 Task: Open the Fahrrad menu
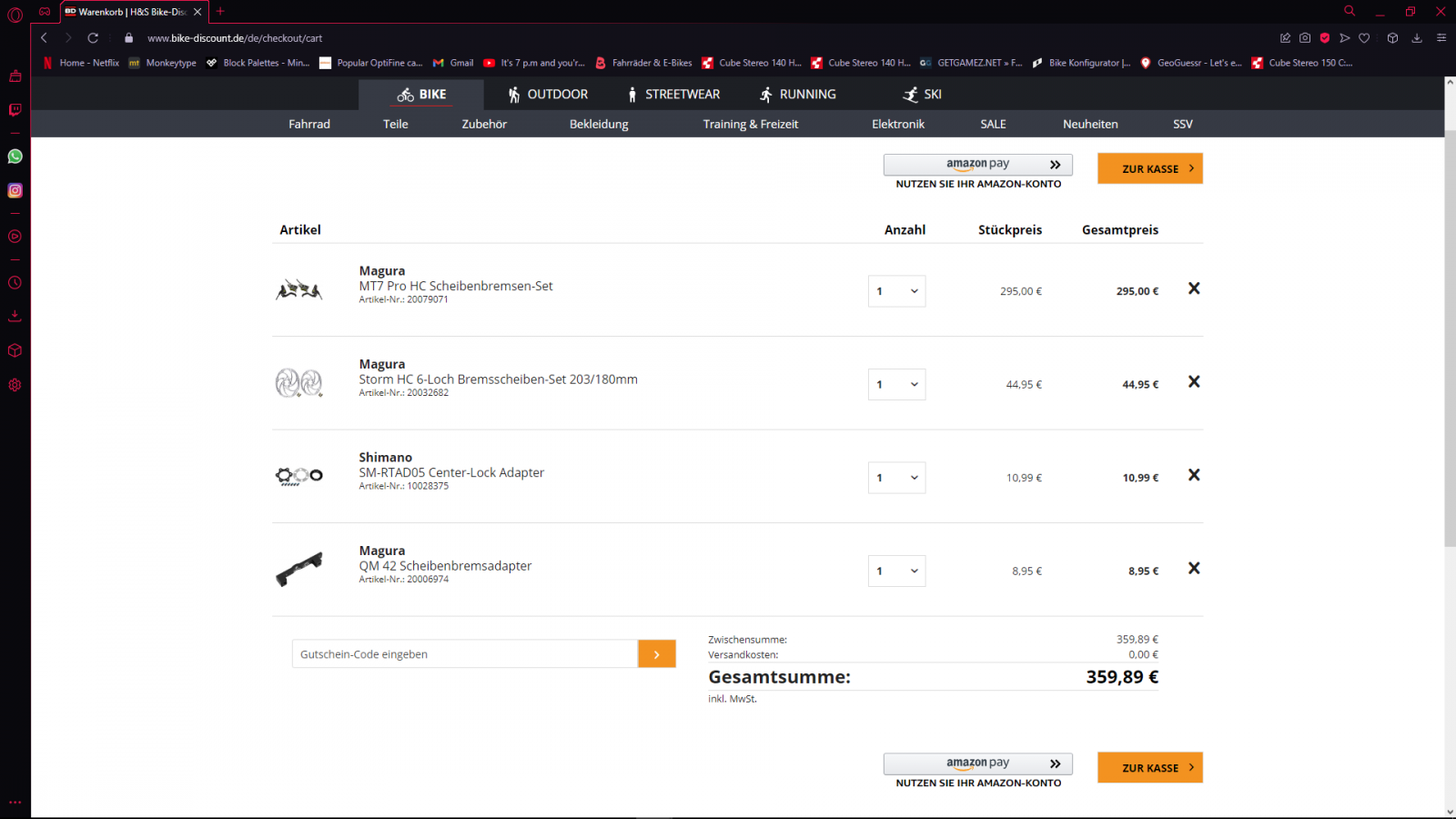coord(309,125)
